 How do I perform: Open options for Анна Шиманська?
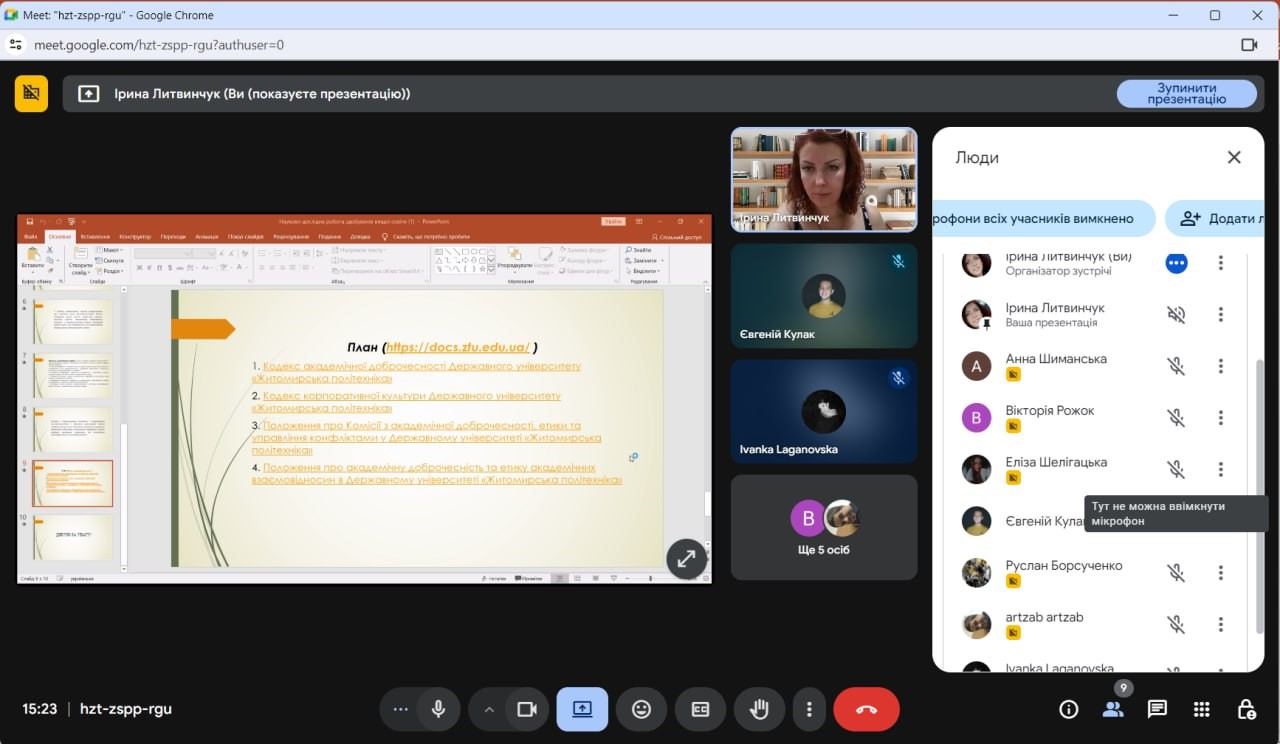[x=1220, y=366]
